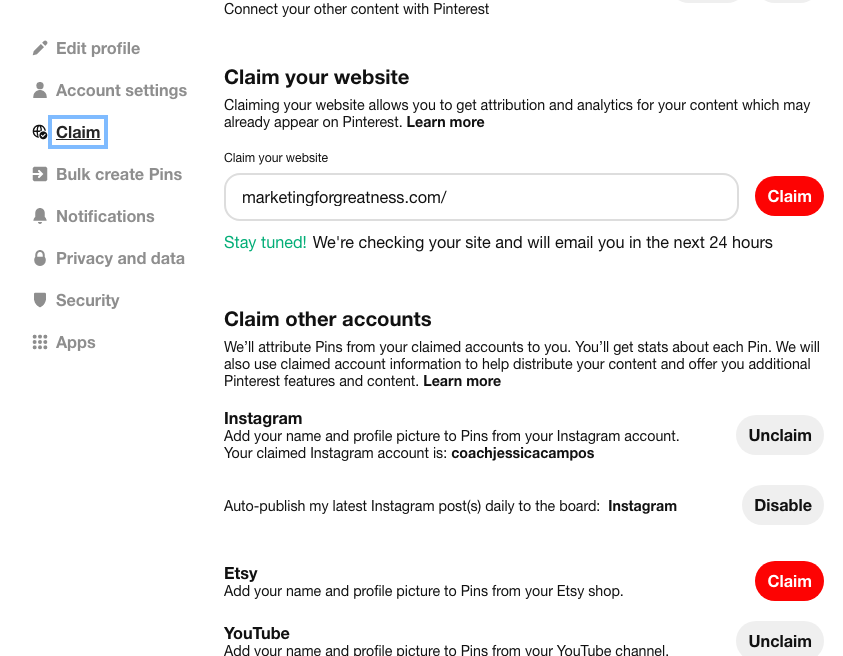The width and height of the screenshot is (843, 656).
Task: Open the Bulk create Pins section
Action: (118, 174)
